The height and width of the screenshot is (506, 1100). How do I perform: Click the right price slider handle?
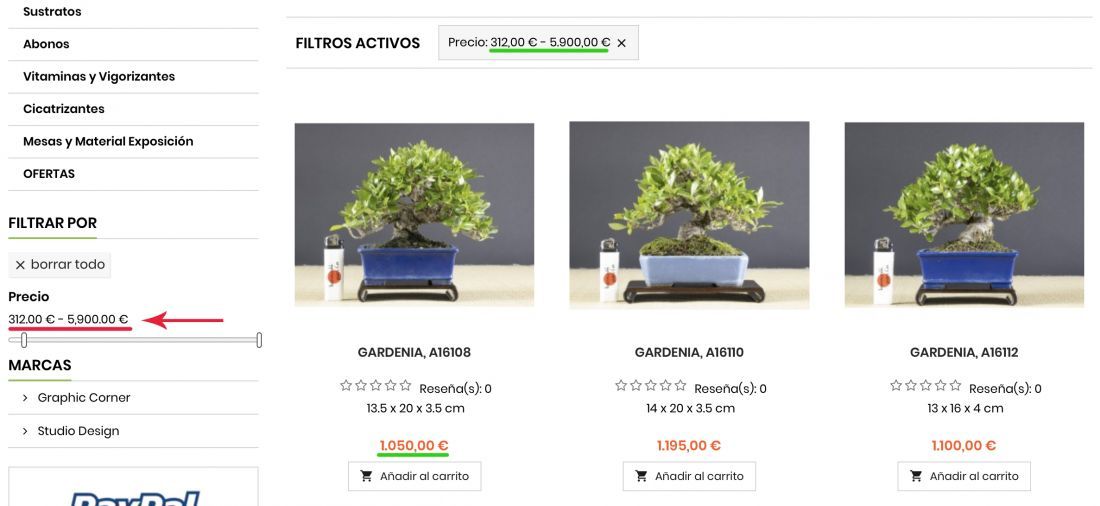click(x=259, y=340)
